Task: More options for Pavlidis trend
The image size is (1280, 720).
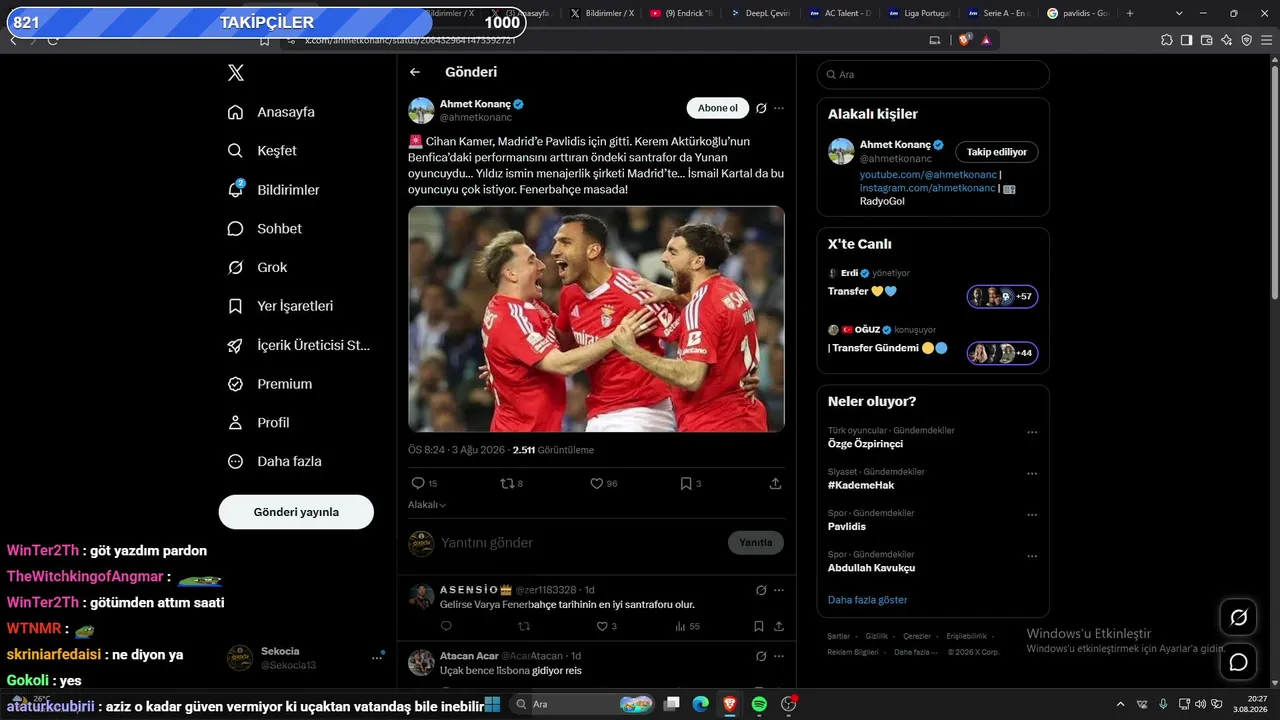Action: point(1032,515)
